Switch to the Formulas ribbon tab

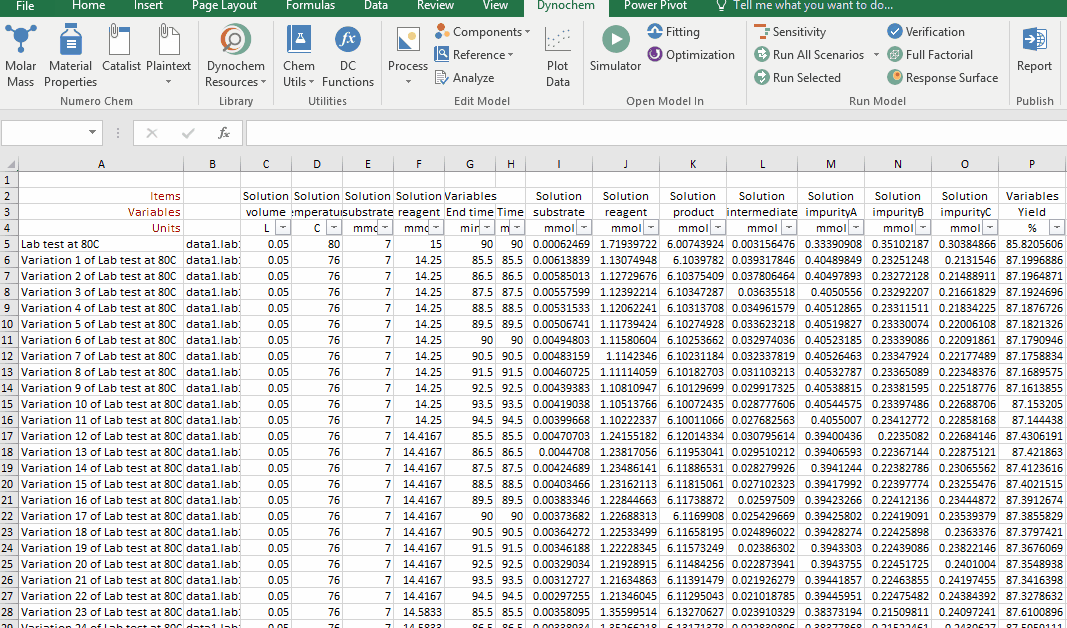tap(310, 6)
